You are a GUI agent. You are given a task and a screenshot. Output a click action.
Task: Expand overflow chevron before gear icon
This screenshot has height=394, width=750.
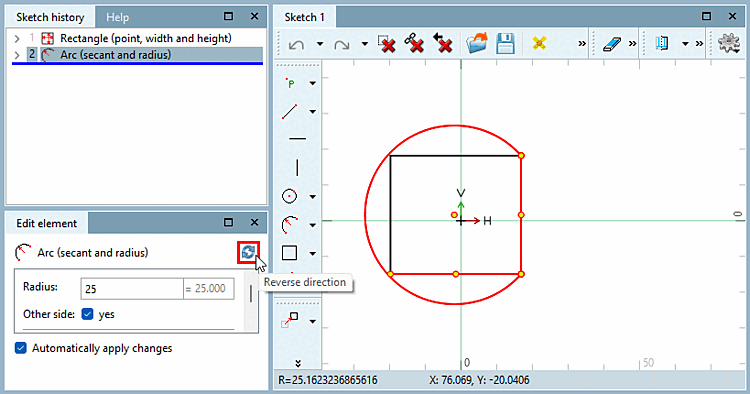[699, 44]
